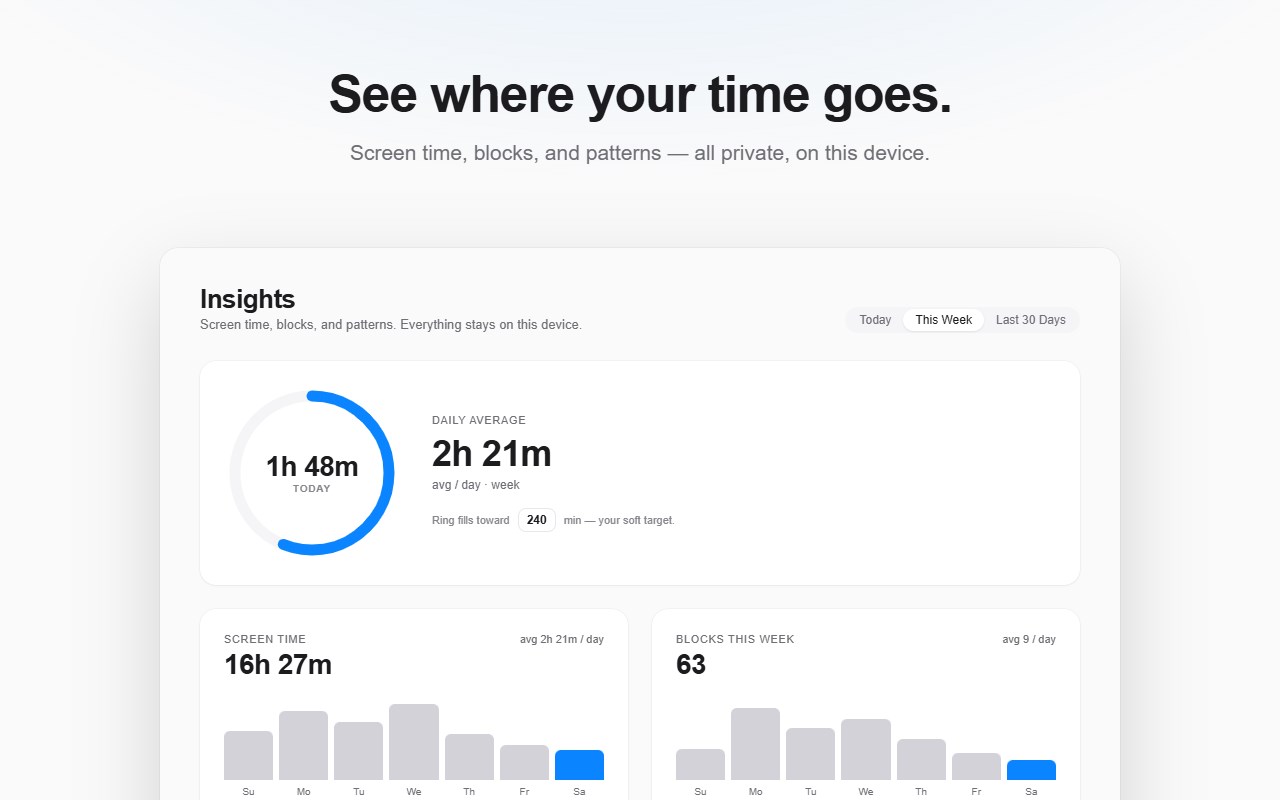Select the Thursday screen time bar

[x=469, y=757]
